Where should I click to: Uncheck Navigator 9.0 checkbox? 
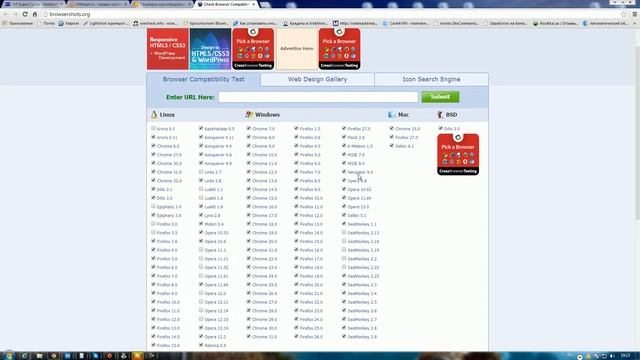coord(344,171)
